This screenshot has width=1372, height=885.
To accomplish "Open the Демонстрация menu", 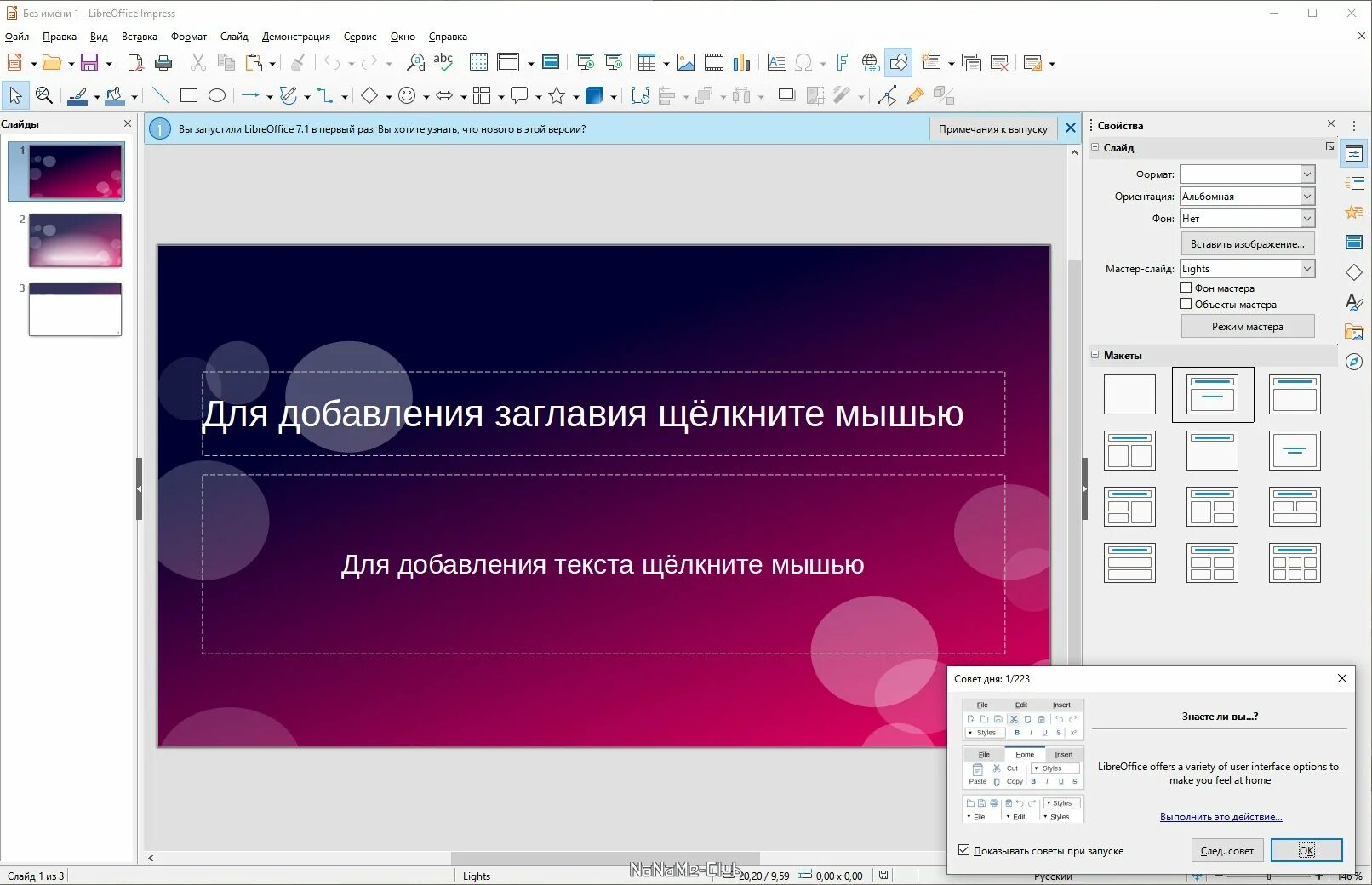I will (295, 37).
